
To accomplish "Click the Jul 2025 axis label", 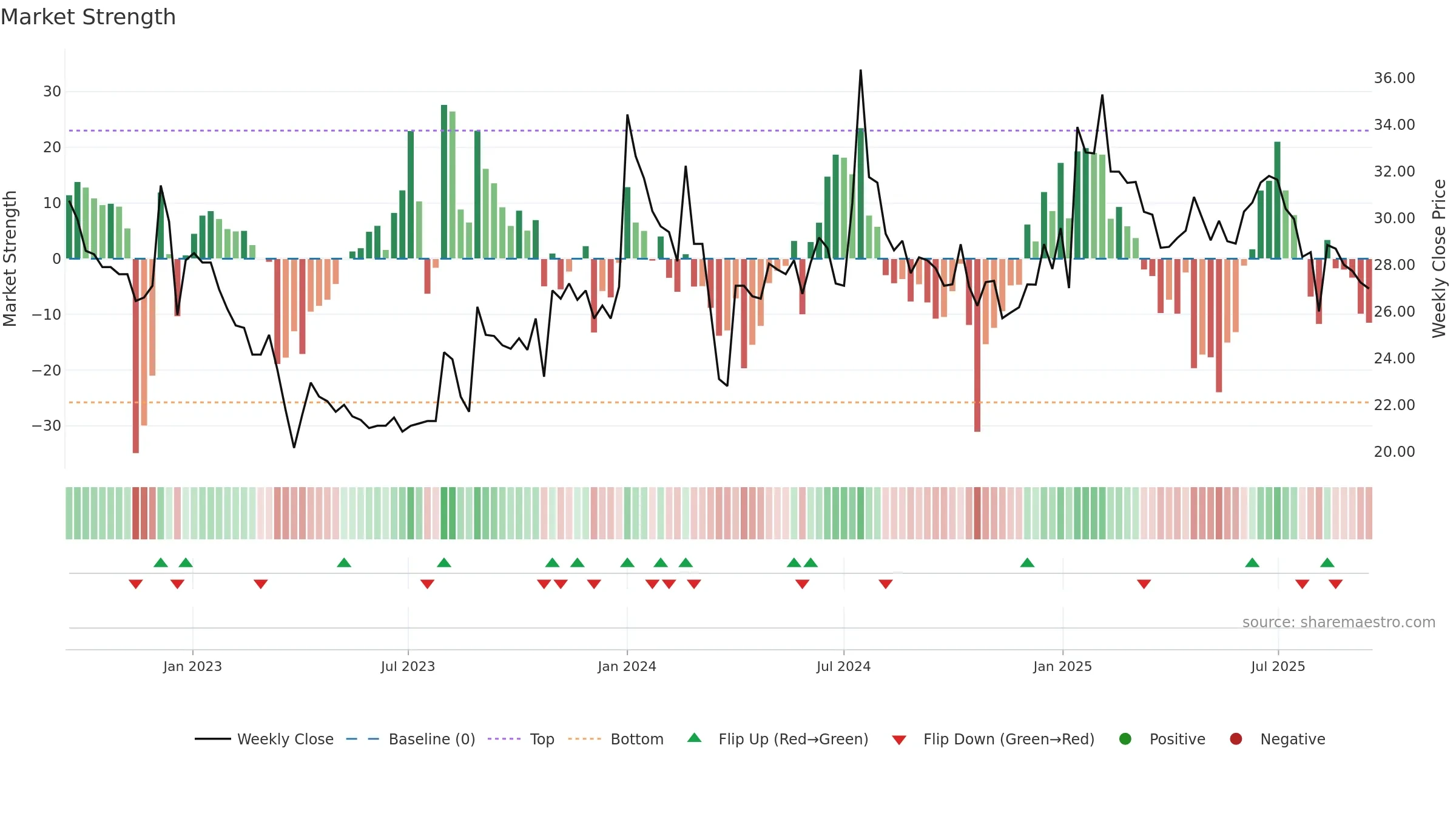I will click(x=1278, y=666).
